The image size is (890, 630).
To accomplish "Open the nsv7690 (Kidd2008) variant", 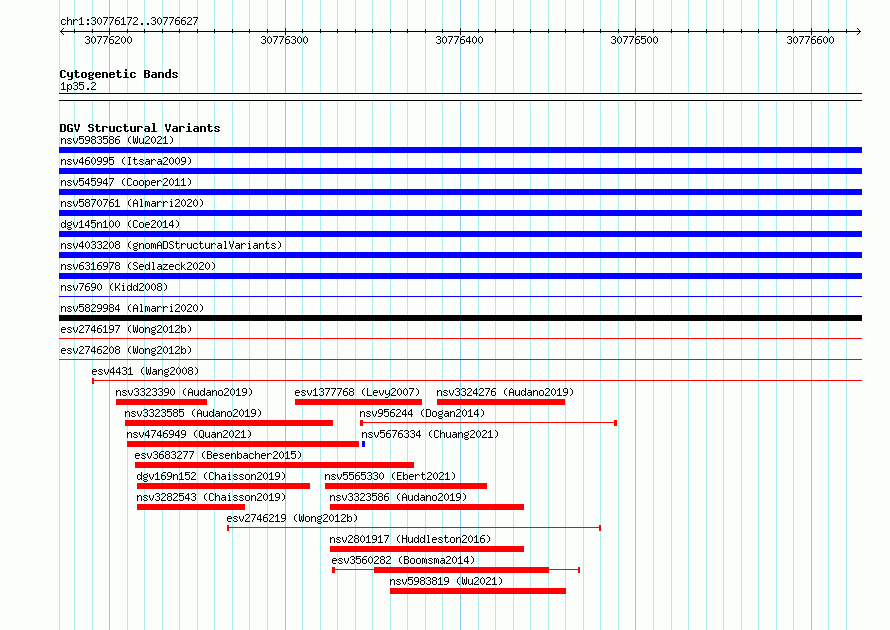I will pyautogui.click(x=114, y=287).
